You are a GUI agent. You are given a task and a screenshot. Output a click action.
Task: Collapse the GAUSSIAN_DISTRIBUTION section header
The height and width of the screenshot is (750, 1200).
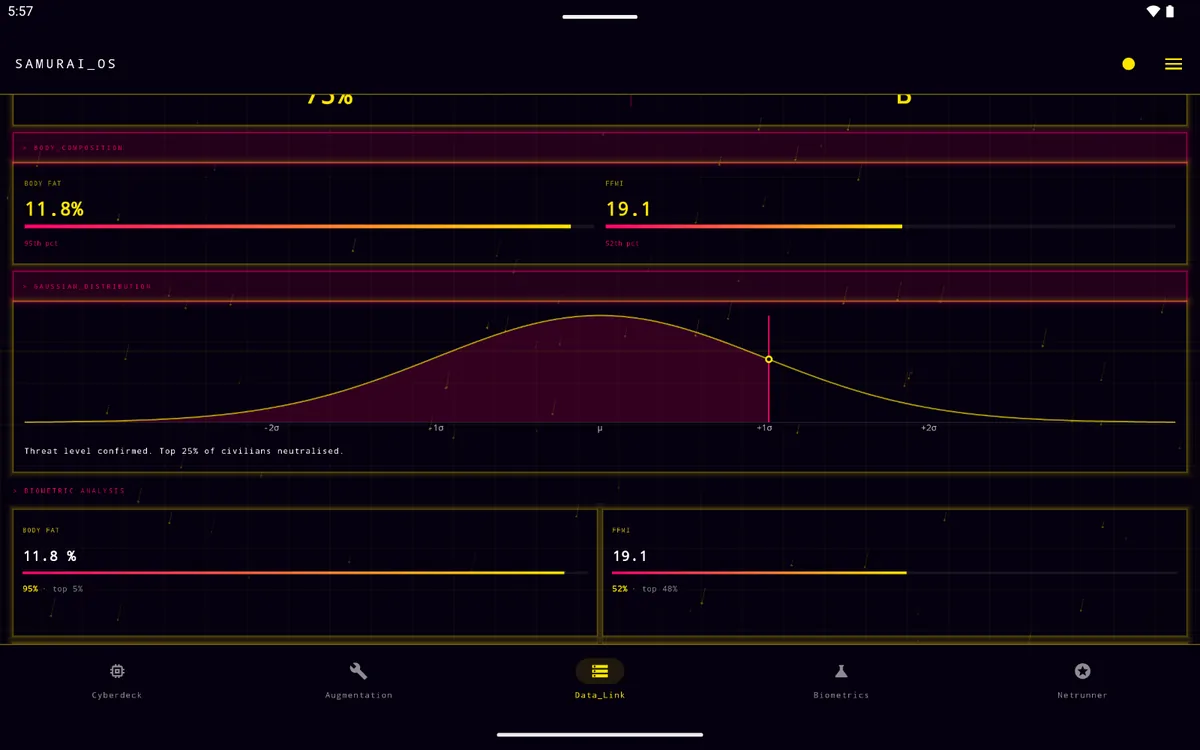600,286
